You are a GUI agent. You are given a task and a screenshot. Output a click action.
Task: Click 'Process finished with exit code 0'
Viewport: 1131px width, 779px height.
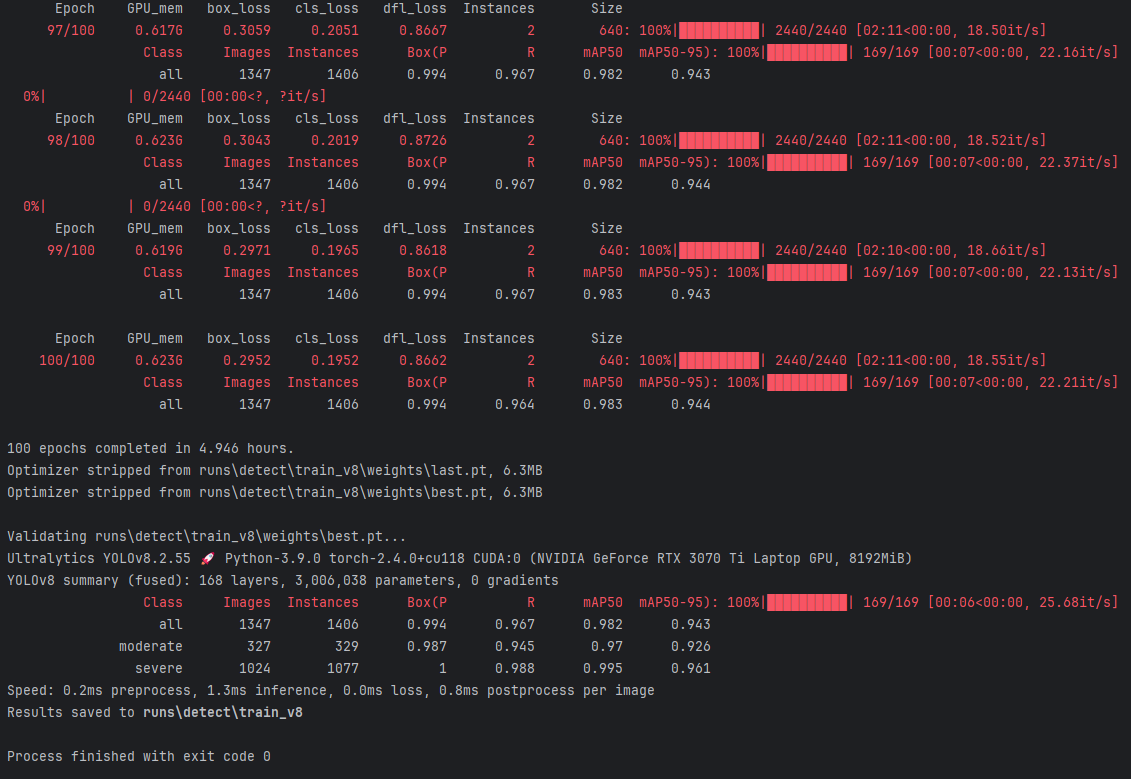click(139, 757)
